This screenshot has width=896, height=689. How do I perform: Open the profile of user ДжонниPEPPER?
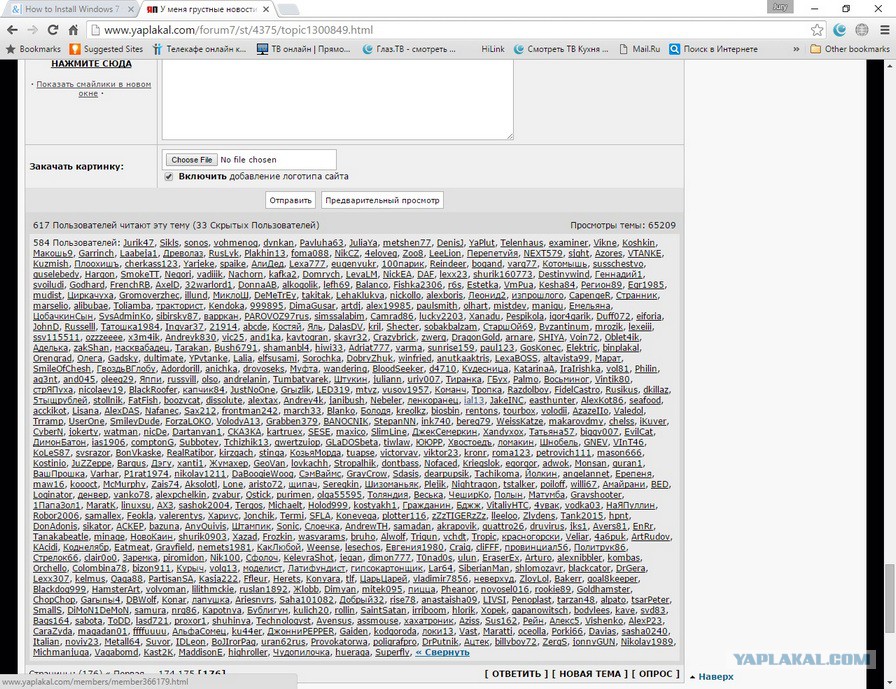[300, 631]
